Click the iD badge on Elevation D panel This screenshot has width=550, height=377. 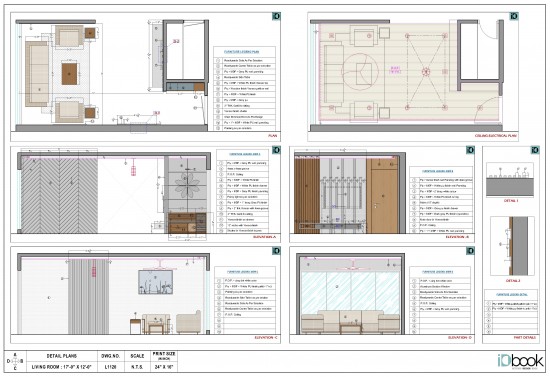click(470, 250)
